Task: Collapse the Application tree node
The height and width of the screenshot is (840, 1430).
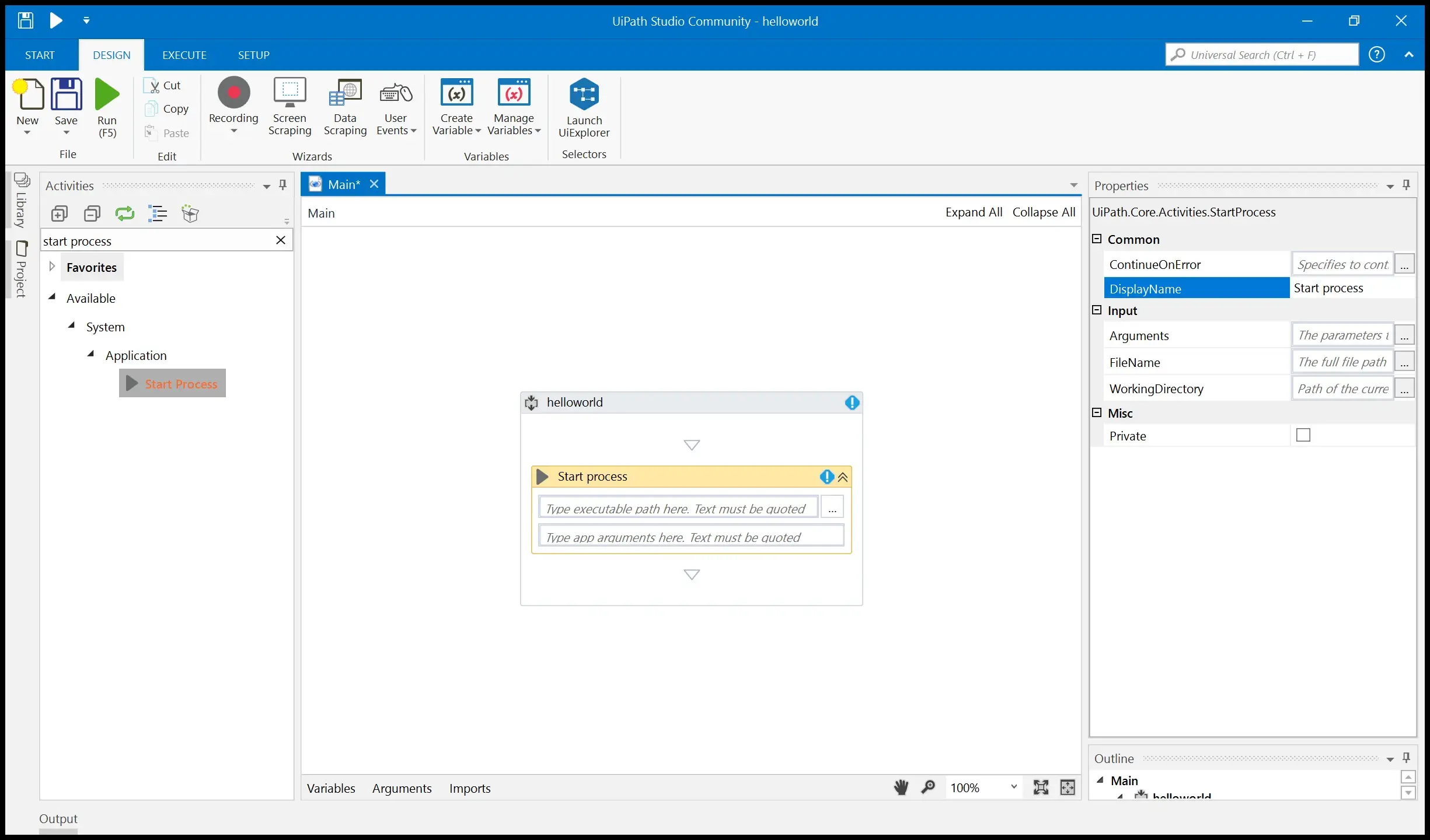Action: [x=90, y=354]
